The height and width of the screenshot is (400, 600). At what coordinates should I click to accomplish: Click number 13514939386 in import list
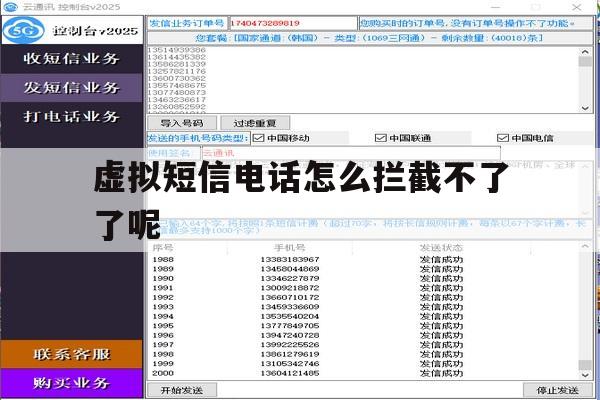pos(176,50)
